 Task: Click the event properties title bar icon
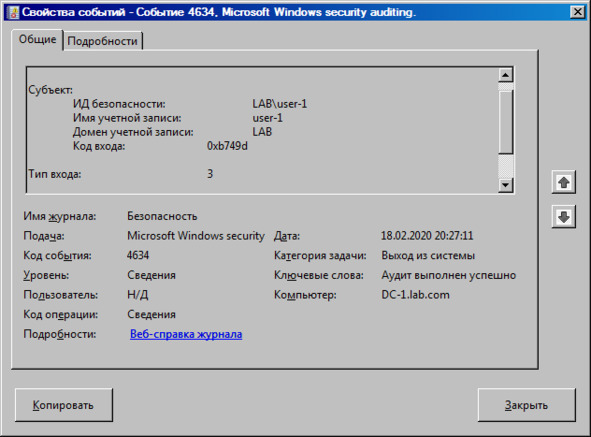(x=14, y=12)
